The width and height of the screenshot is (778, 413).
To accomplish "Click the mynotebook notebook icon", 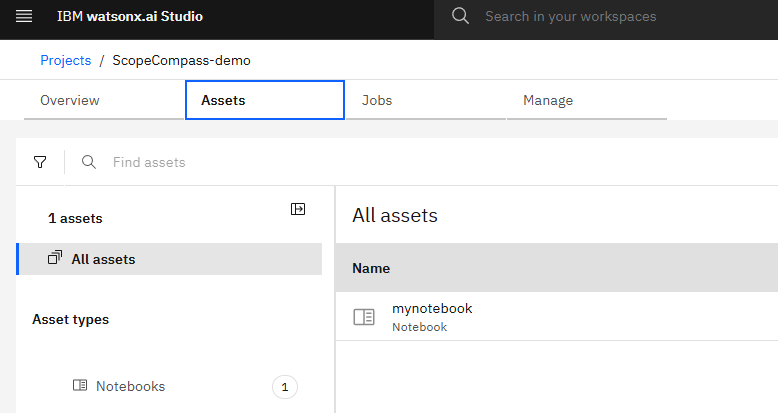I will click(364, 317).
